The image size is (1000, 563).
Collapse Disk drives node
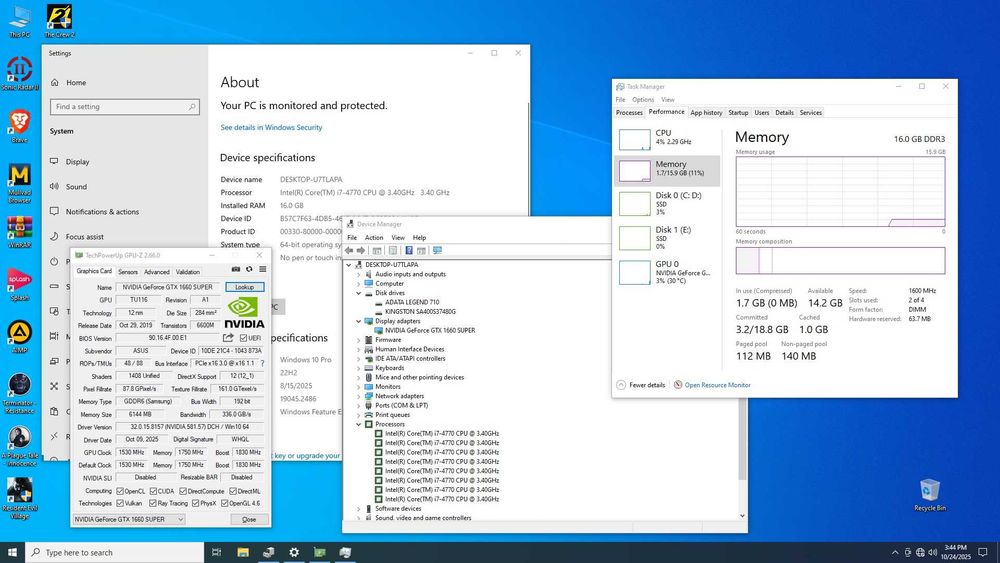pyautogui.click(x=358, y=293)
